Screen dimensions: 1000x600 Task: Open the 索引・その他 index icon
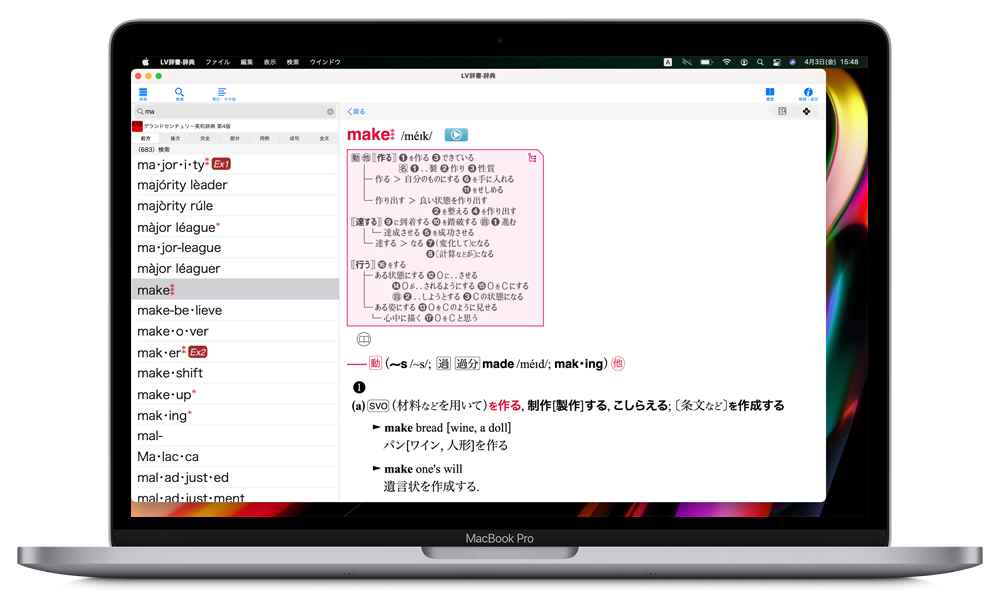(x=222, y=93)
